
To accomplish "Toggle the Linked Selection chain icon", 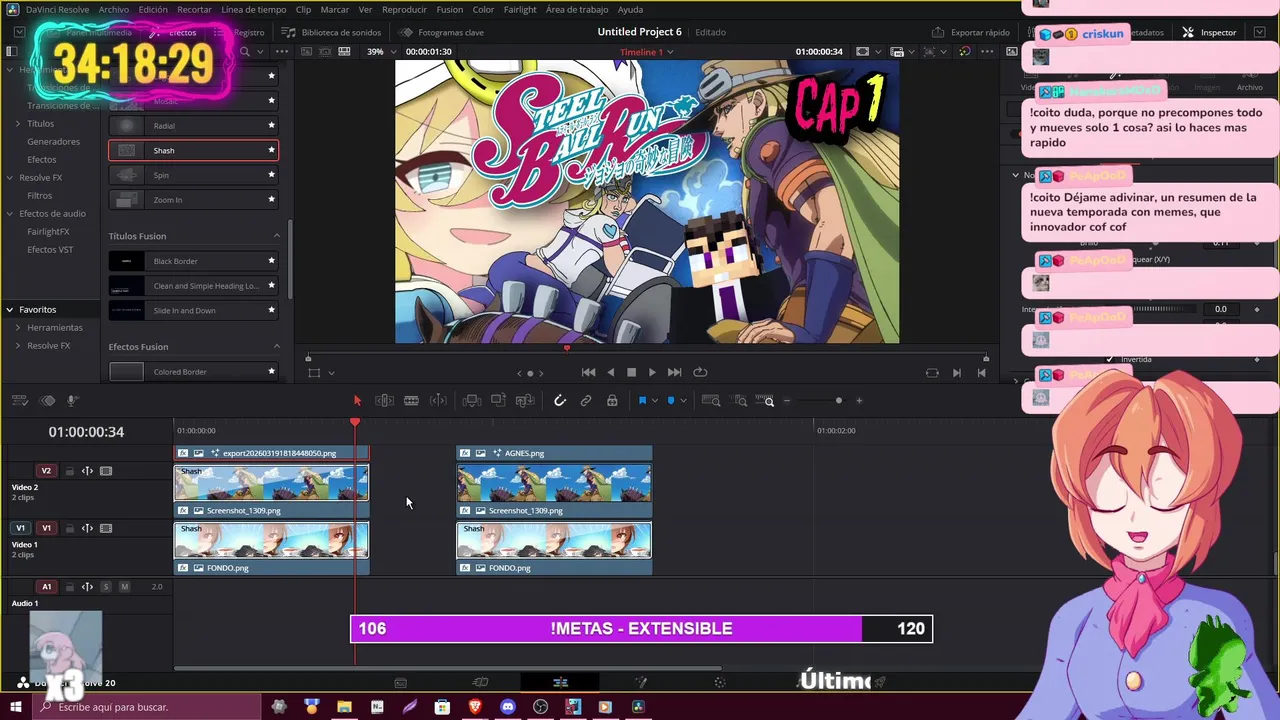I will point(586,400).
